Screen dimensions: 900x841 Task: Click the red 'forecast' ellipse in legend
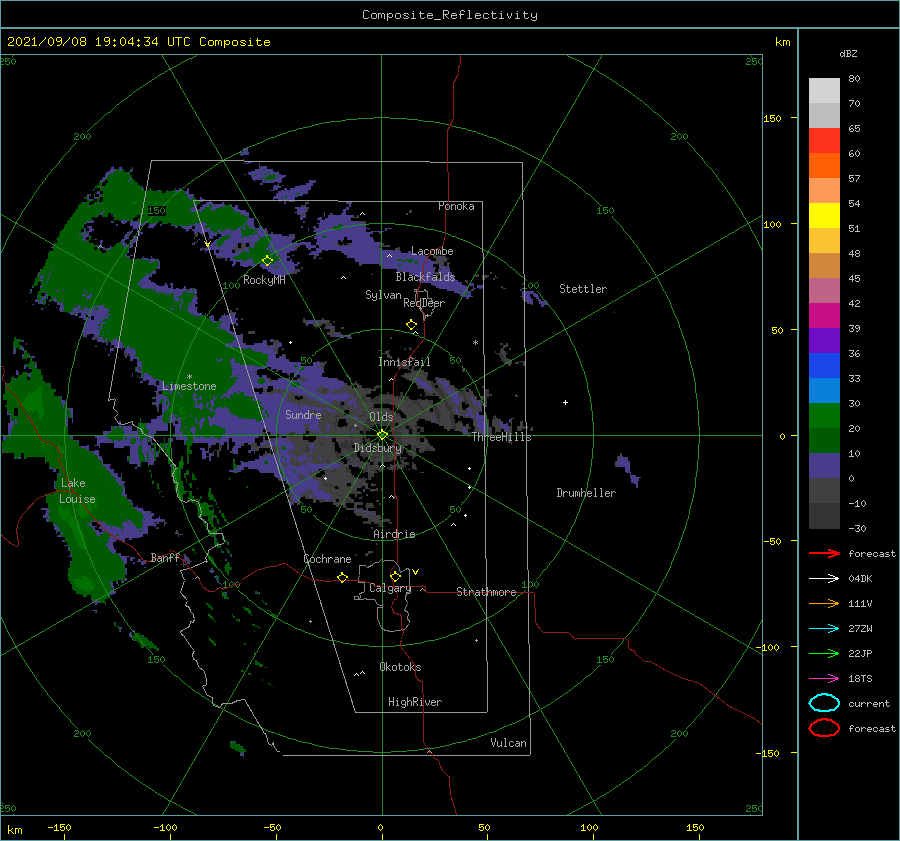(824, 727)
